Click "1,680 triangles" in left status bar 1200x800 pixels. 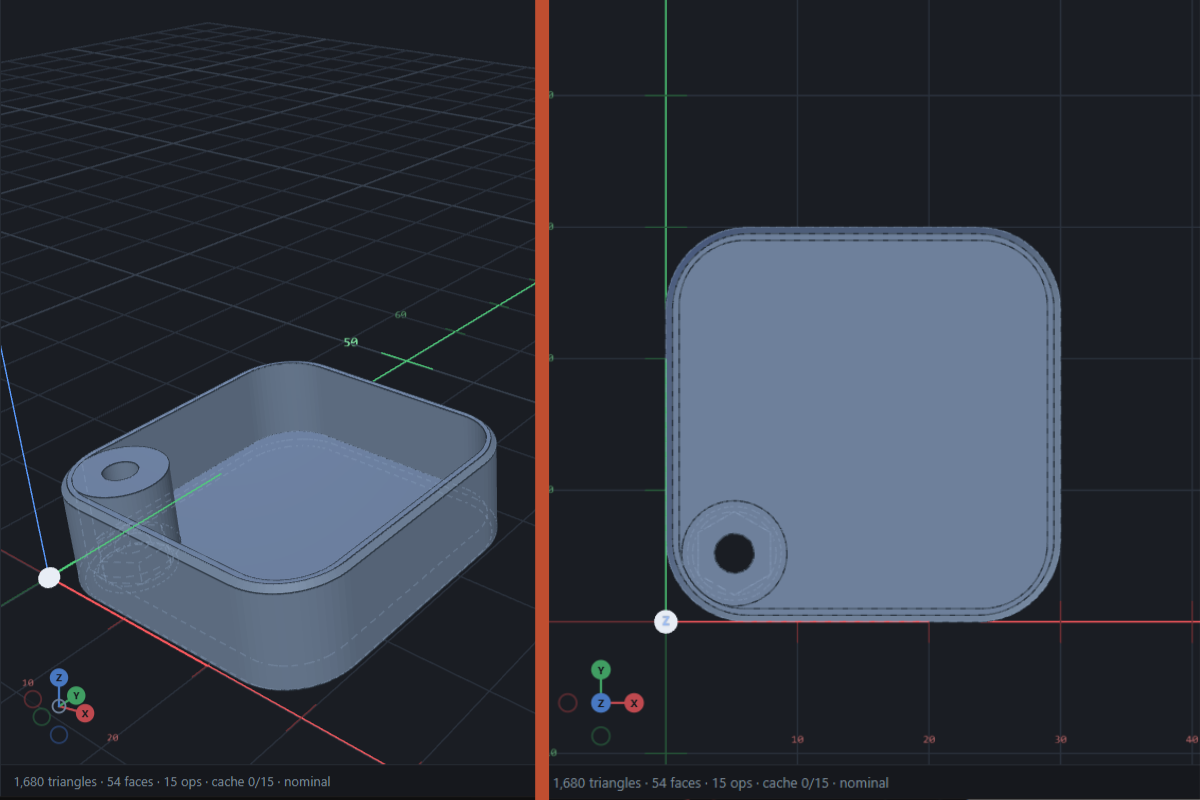tap(56, 782)
